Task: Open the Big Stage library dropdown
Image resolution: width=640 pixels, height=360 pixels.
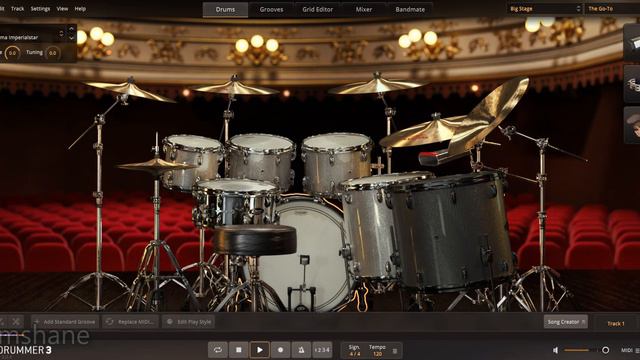Action: pos(545,9)
